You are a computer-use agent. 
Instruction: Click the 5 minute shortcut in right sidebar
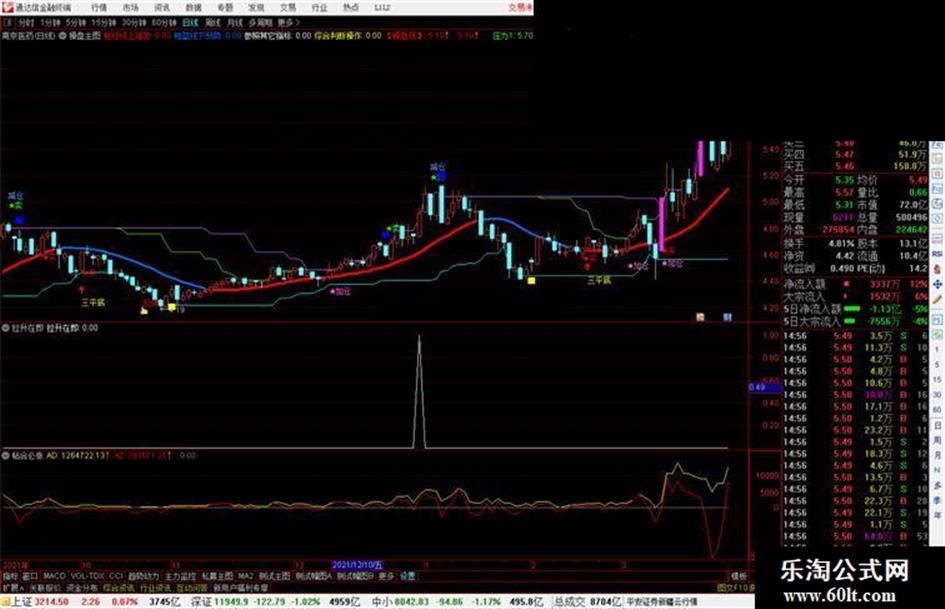937,365
